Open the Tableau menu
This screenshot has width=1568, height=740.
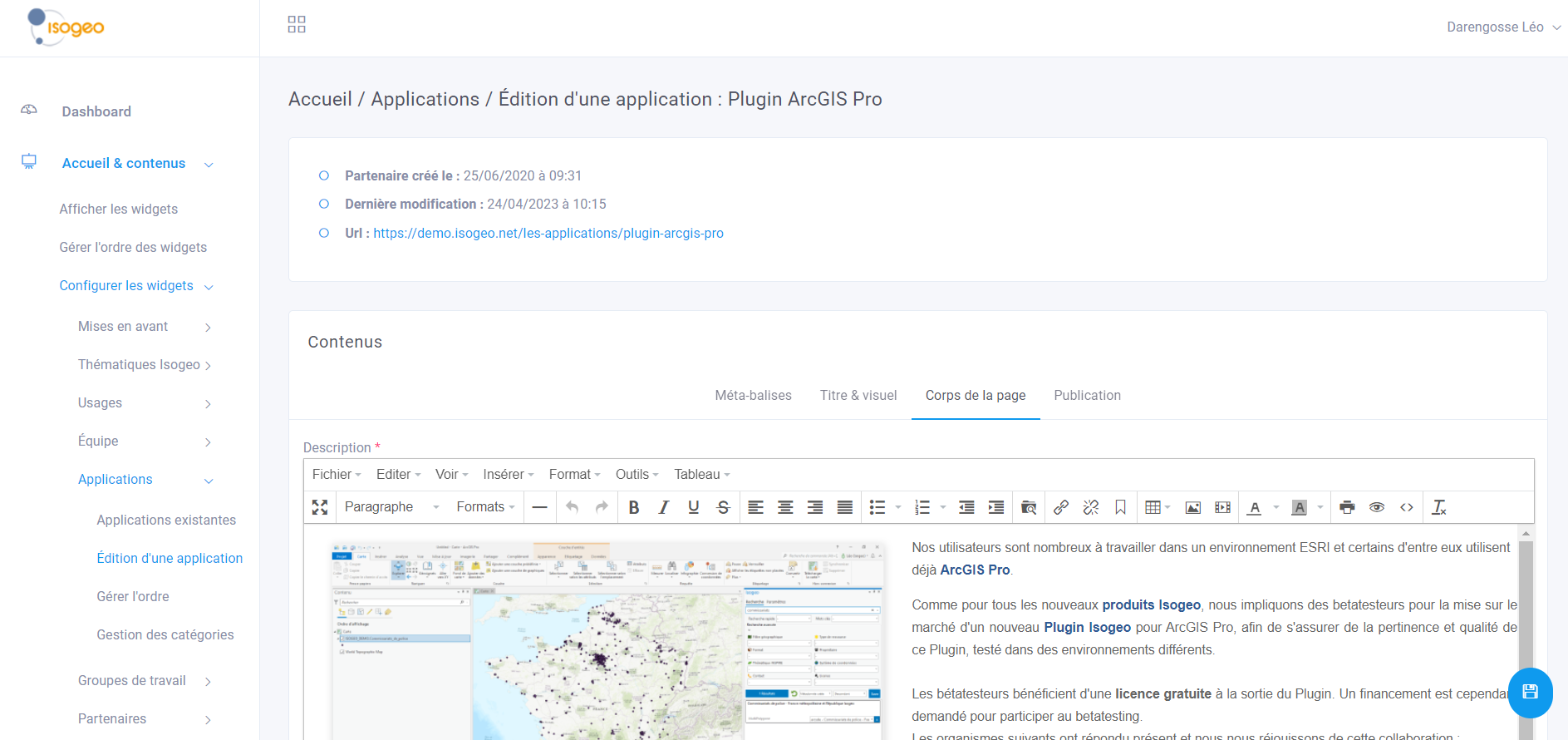(702, 474)
